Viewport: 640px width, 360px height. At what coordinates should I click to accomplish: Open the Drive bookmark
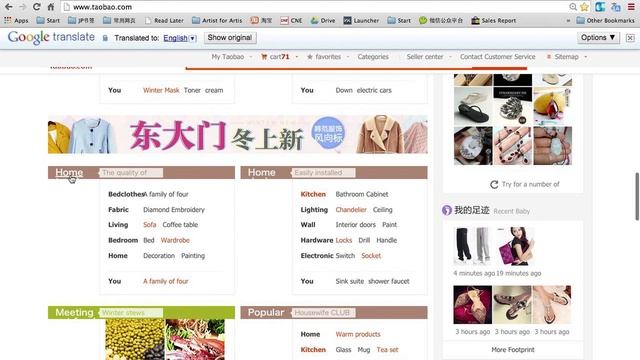pos(322,20)
